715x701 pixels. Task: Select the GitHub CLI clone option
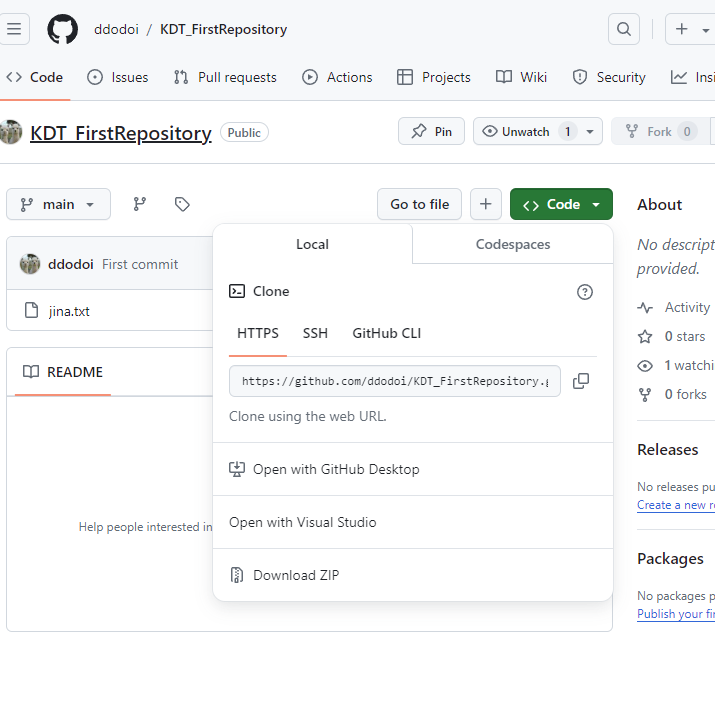point(387,333)
